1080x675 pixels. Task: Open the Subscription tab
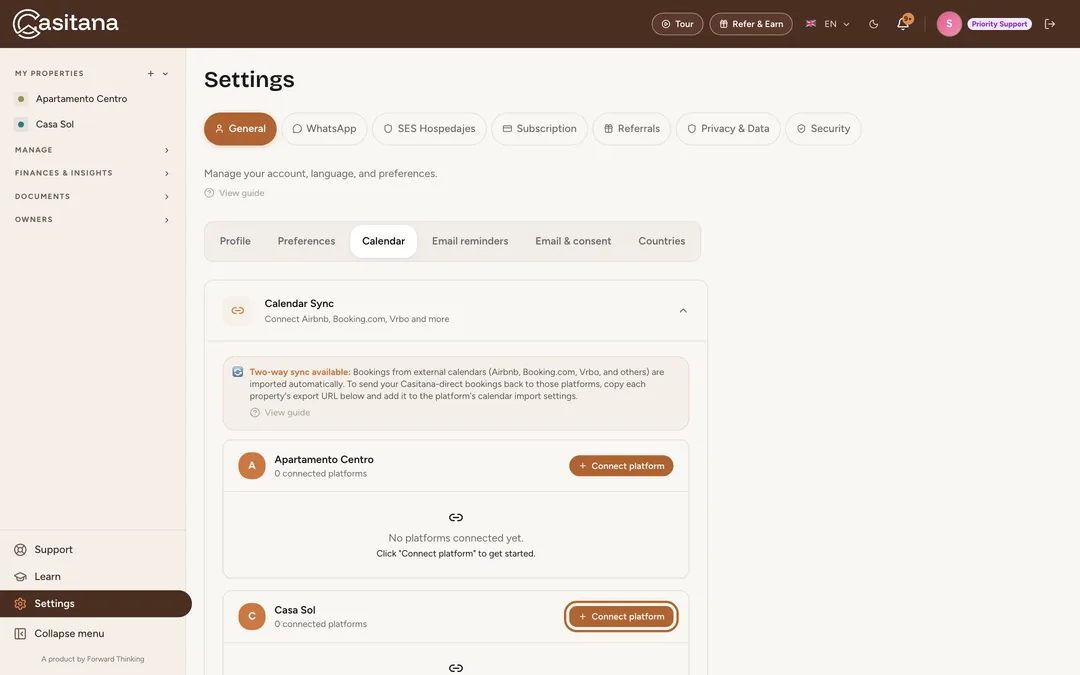(x=539, y=129)
